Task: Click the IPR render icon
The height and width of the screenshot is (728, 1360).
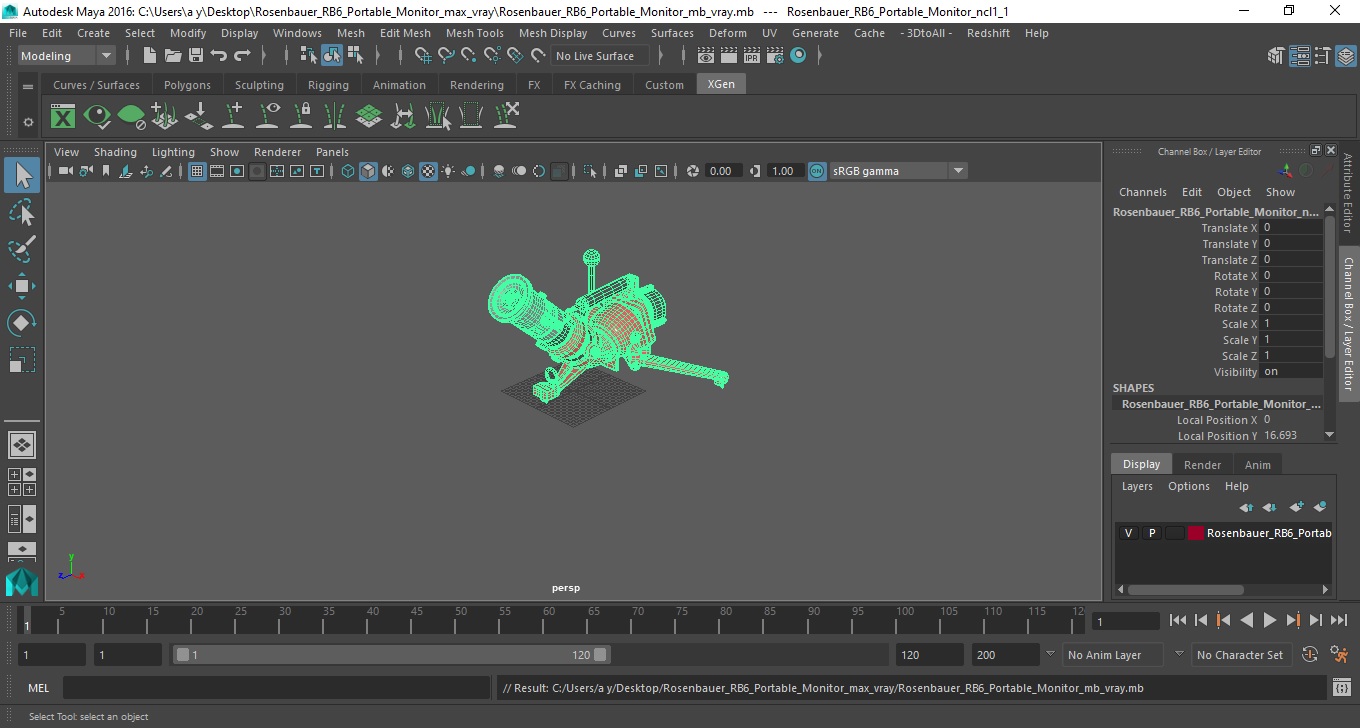Action: click(x=752, y=56)
